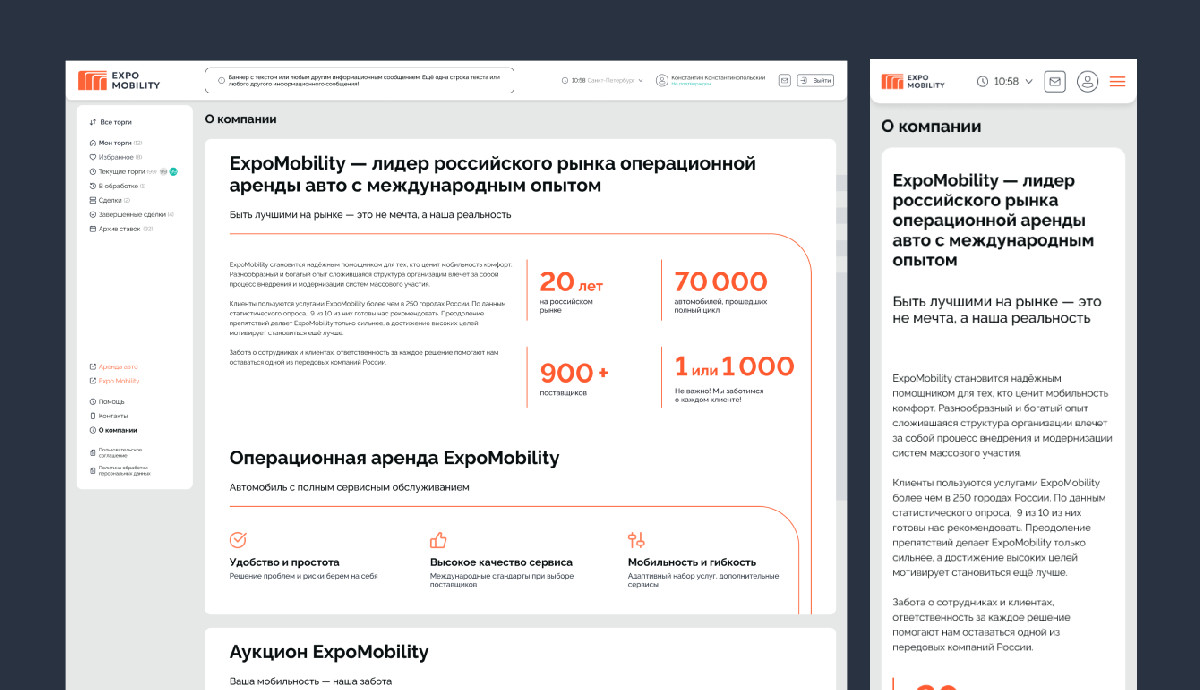
Task: Click the mail icon beside the Выйти button
Action: click(785, 80)
